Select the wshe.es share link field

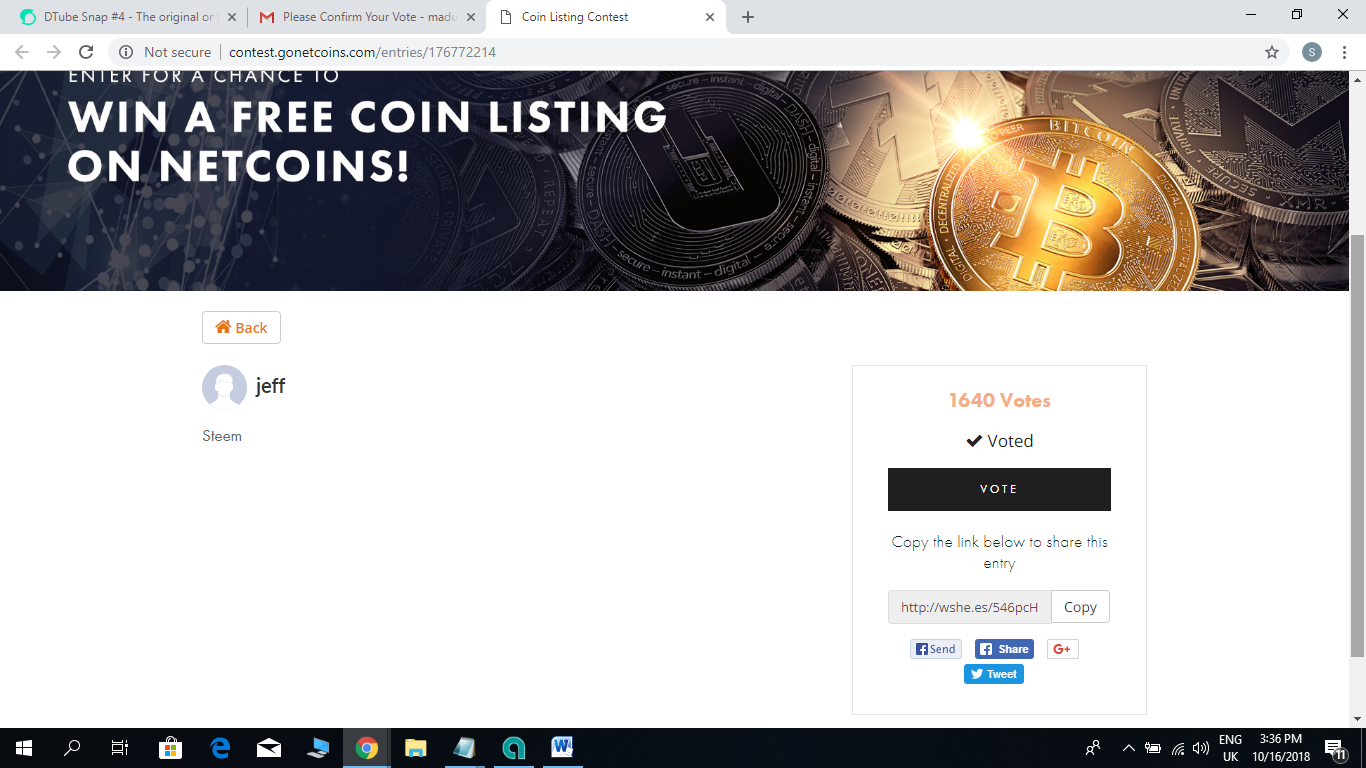970,607
